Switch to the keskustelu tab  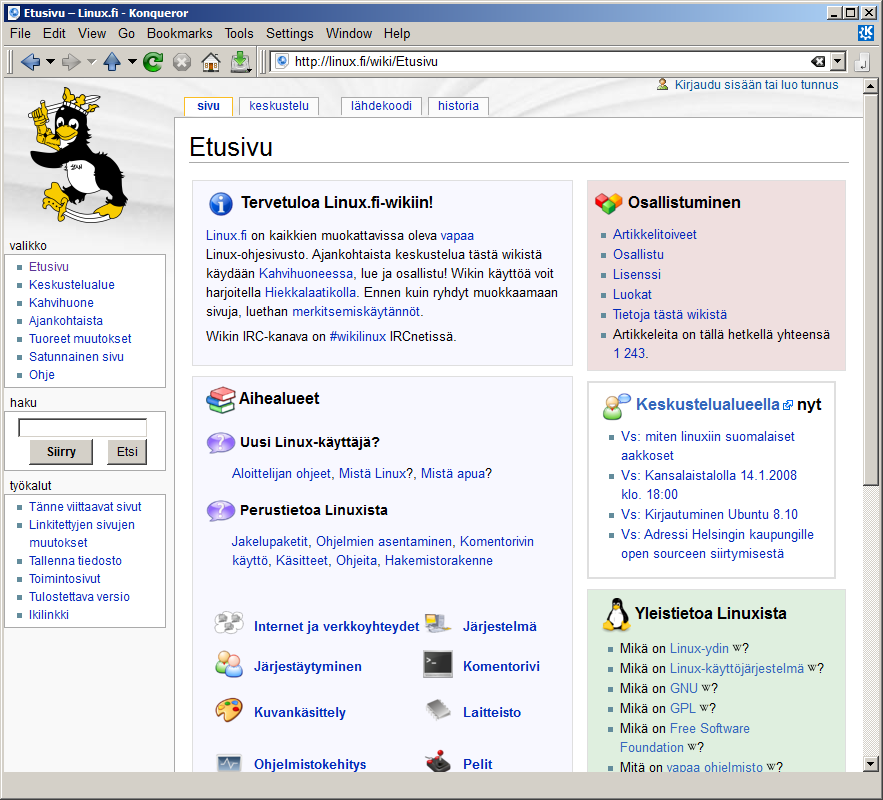279,105
